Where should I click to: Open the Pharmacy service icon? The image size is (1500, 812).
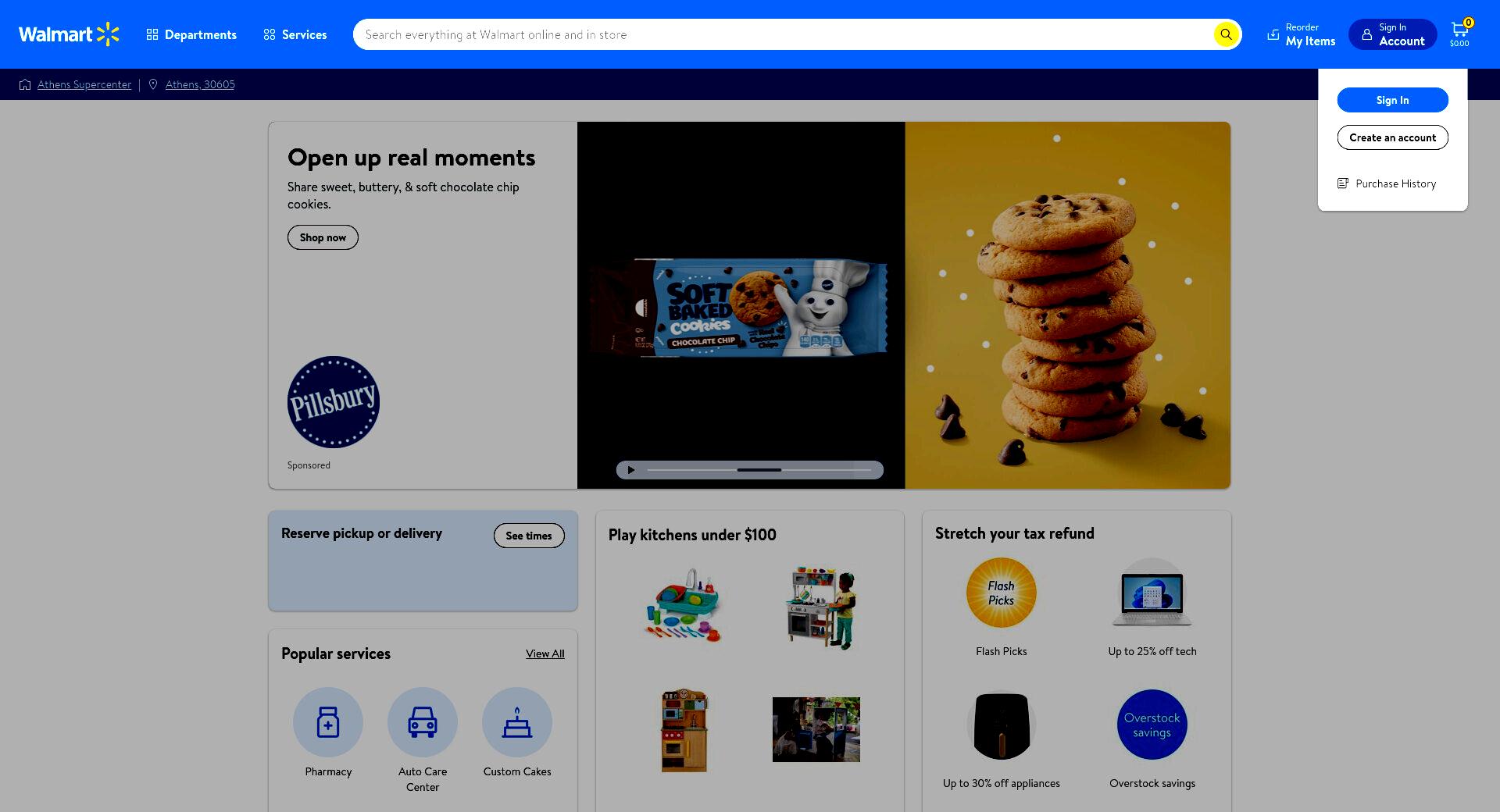point(328,722)
